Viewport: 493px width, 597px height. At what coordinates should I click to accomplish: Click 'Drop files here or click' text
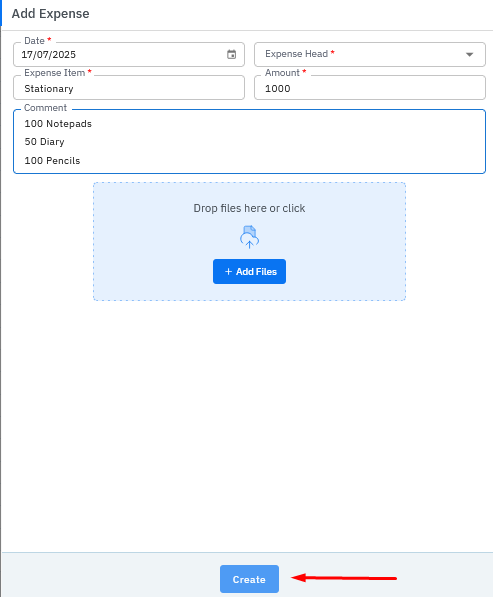[x=249, y=208]
